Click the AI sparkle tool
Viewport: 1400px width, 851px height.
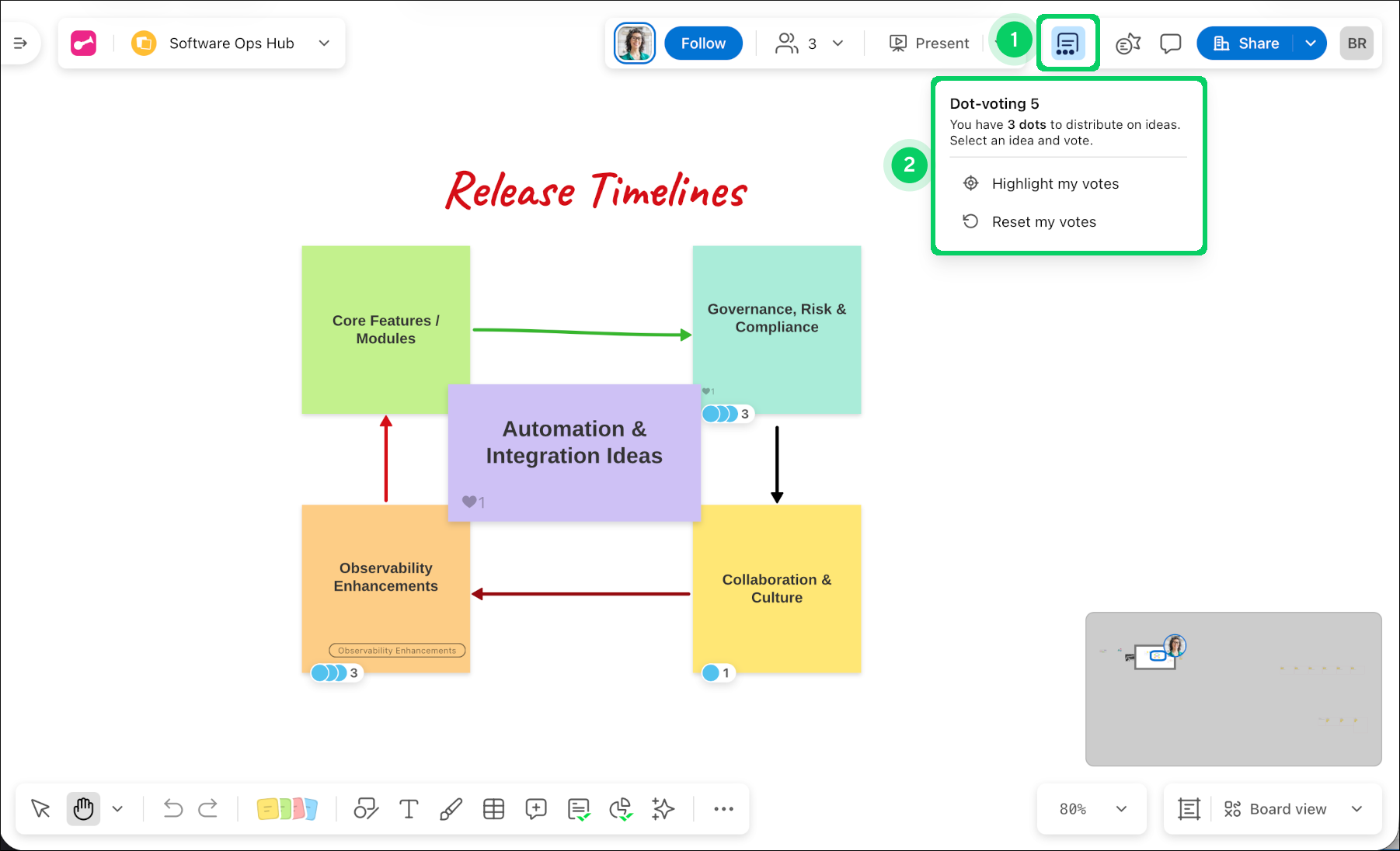(663, 809)
